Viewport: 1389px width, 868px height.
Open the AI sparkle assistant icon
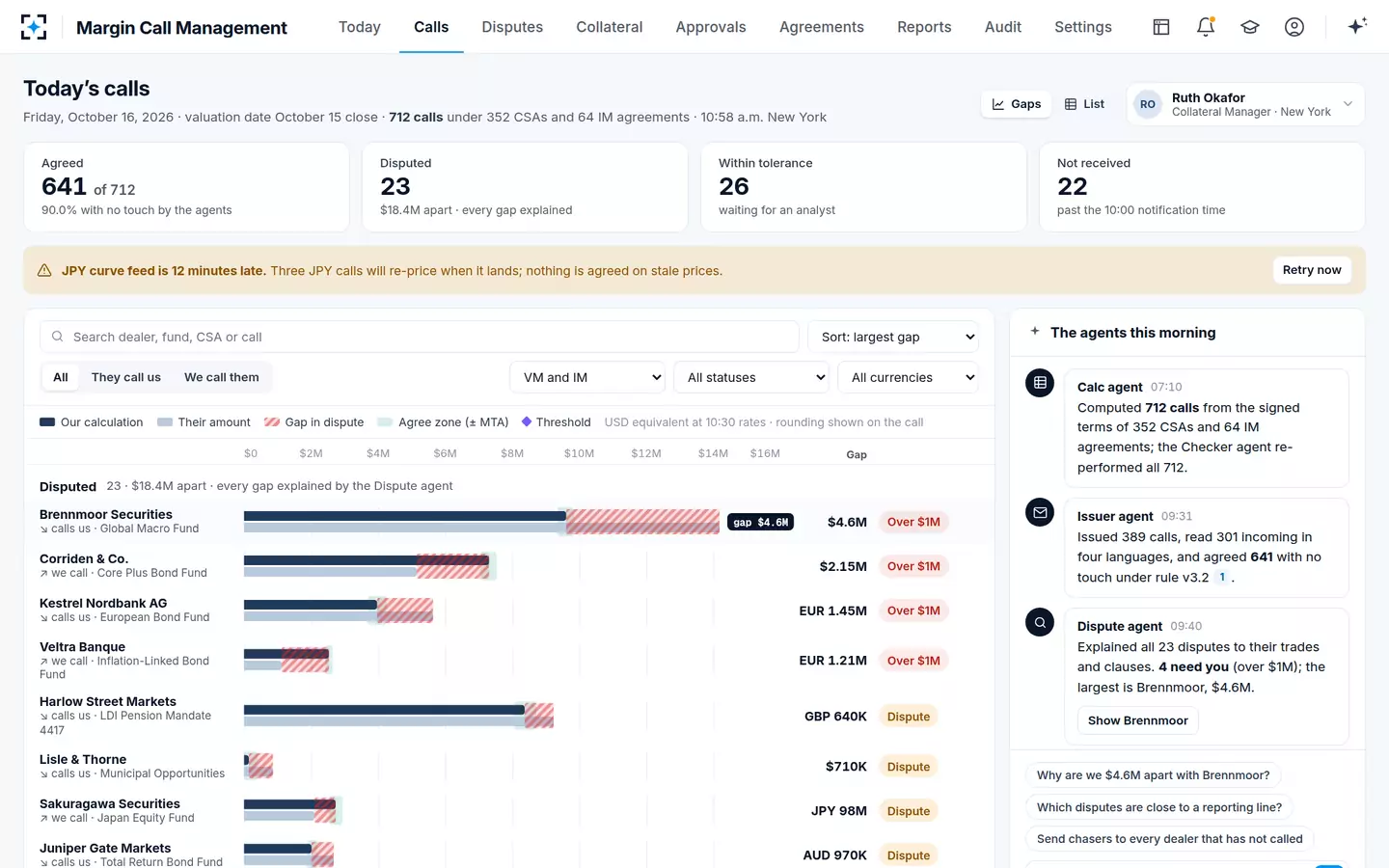coord(1357,27)
